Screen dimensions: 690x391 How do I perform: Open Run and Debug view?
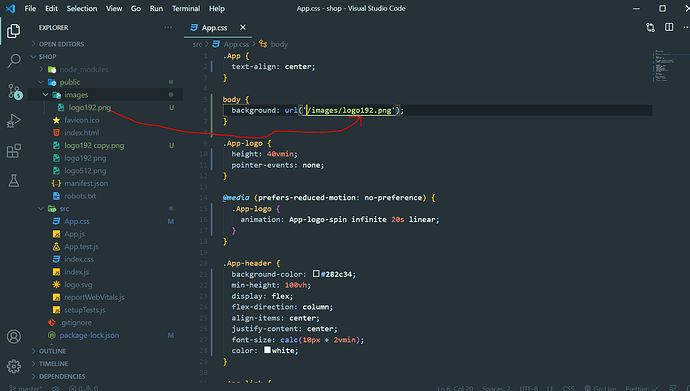[x=14, y=121]
